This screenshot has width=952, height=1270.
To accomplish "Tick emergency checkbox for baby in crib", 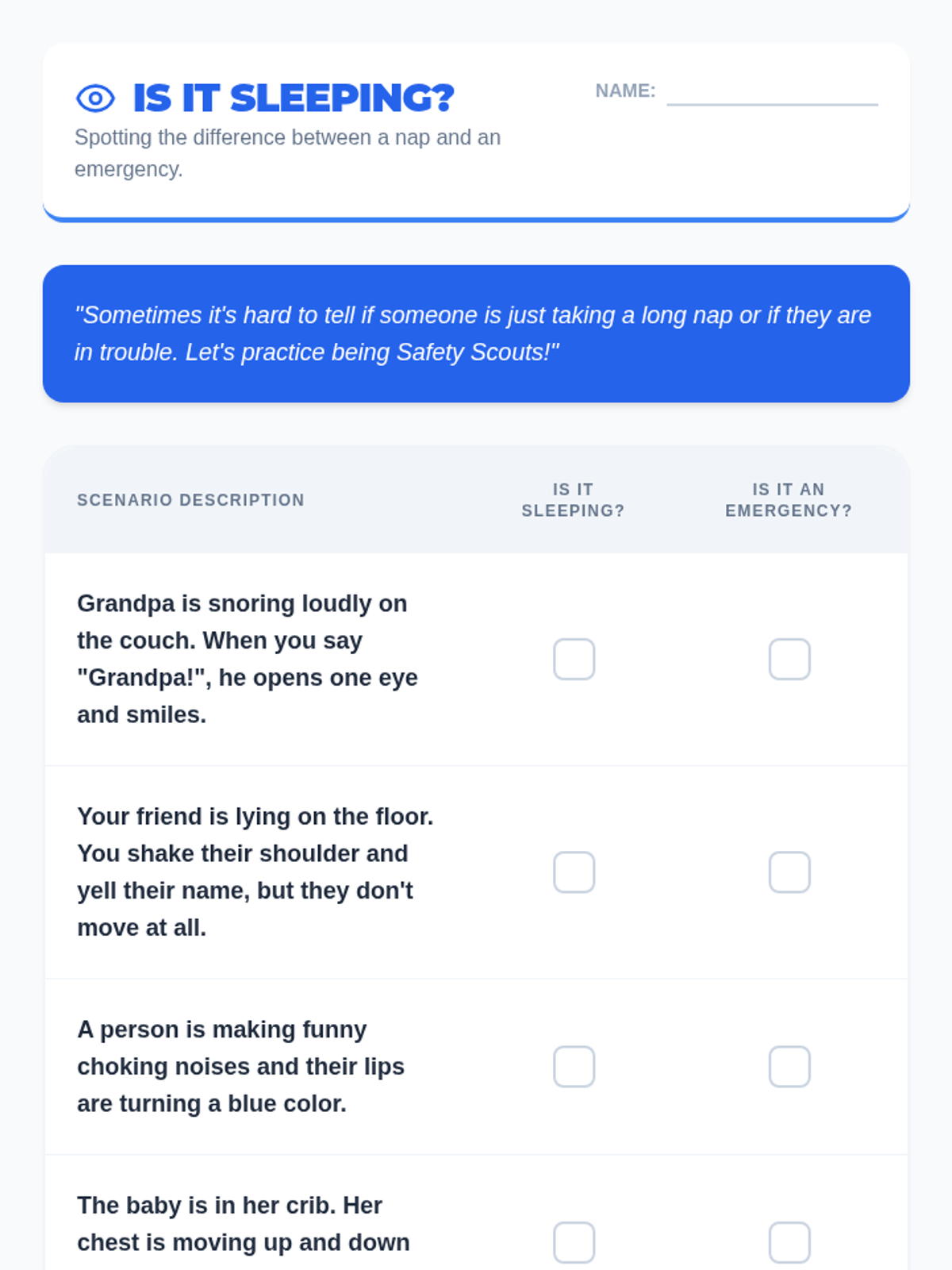I will [x=789, y=1242].
